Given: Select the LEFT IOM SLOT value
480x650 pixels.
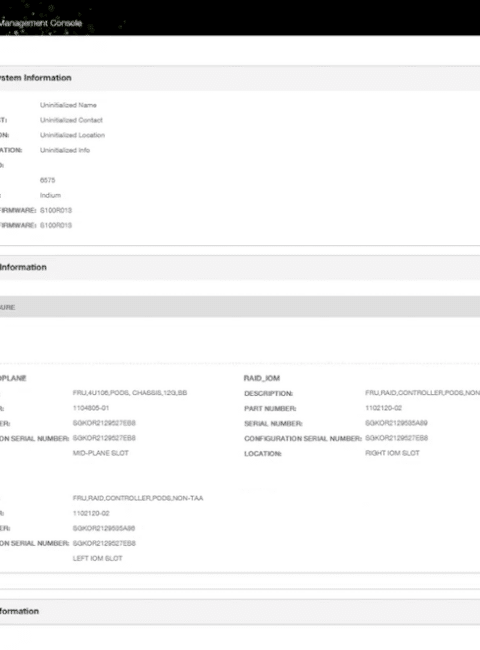Looking at the screenshot, I should [x=97, y=558].
